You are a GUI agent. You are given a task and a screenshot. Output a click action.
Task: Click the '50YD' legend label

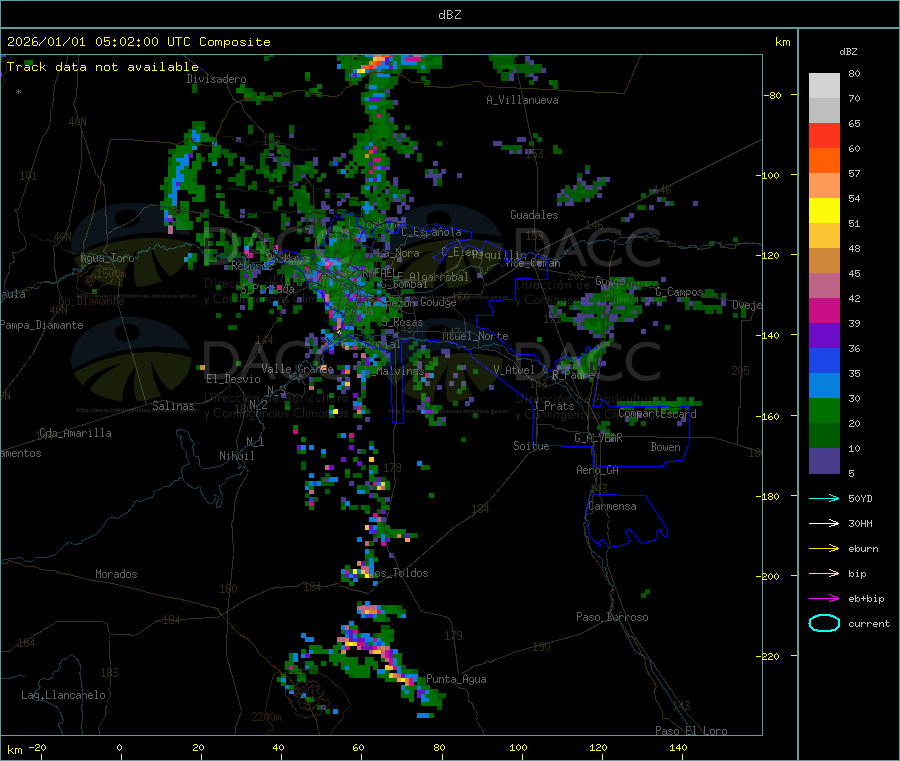pyautogui.click(x=860, y=498)
